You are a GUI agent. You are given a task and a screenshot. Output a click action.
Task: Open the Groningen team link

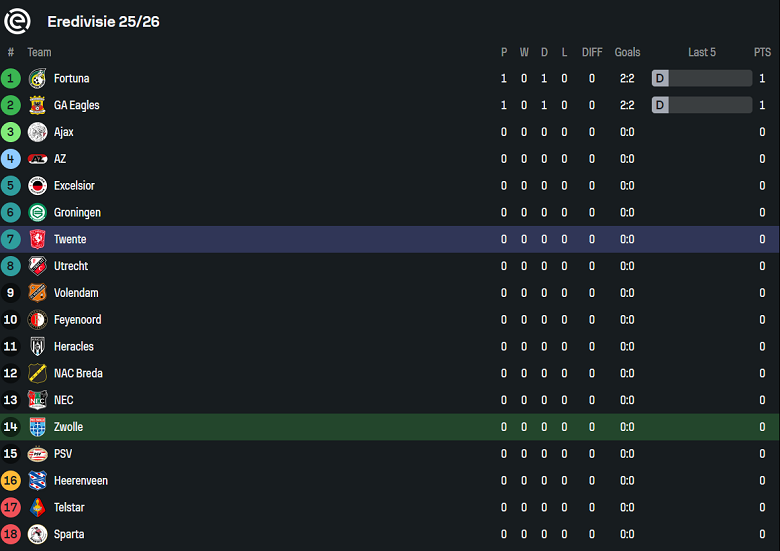coord(77,212)
